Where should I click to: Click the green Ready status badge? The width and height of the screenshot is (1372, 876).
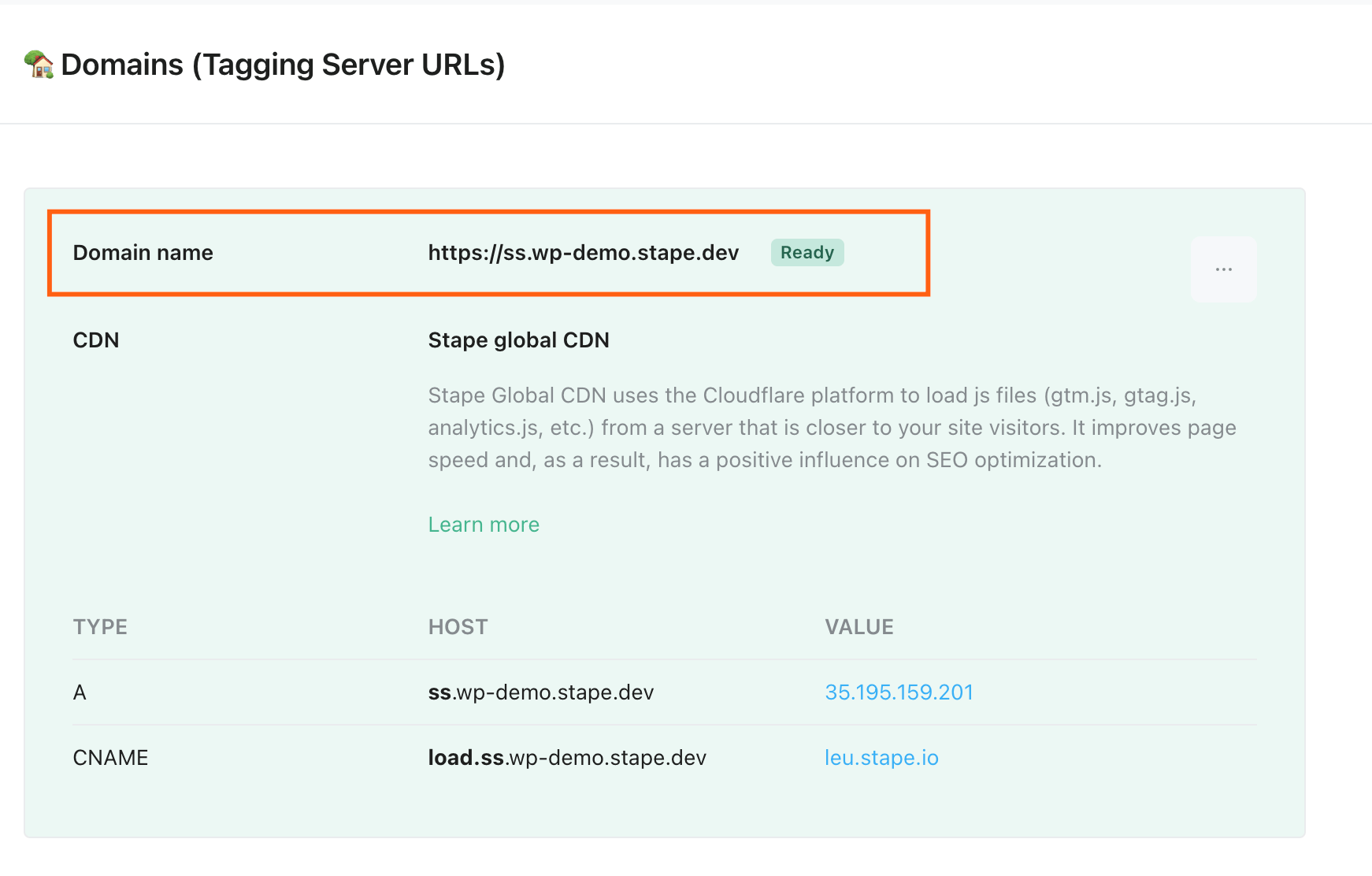pos(807,253)
